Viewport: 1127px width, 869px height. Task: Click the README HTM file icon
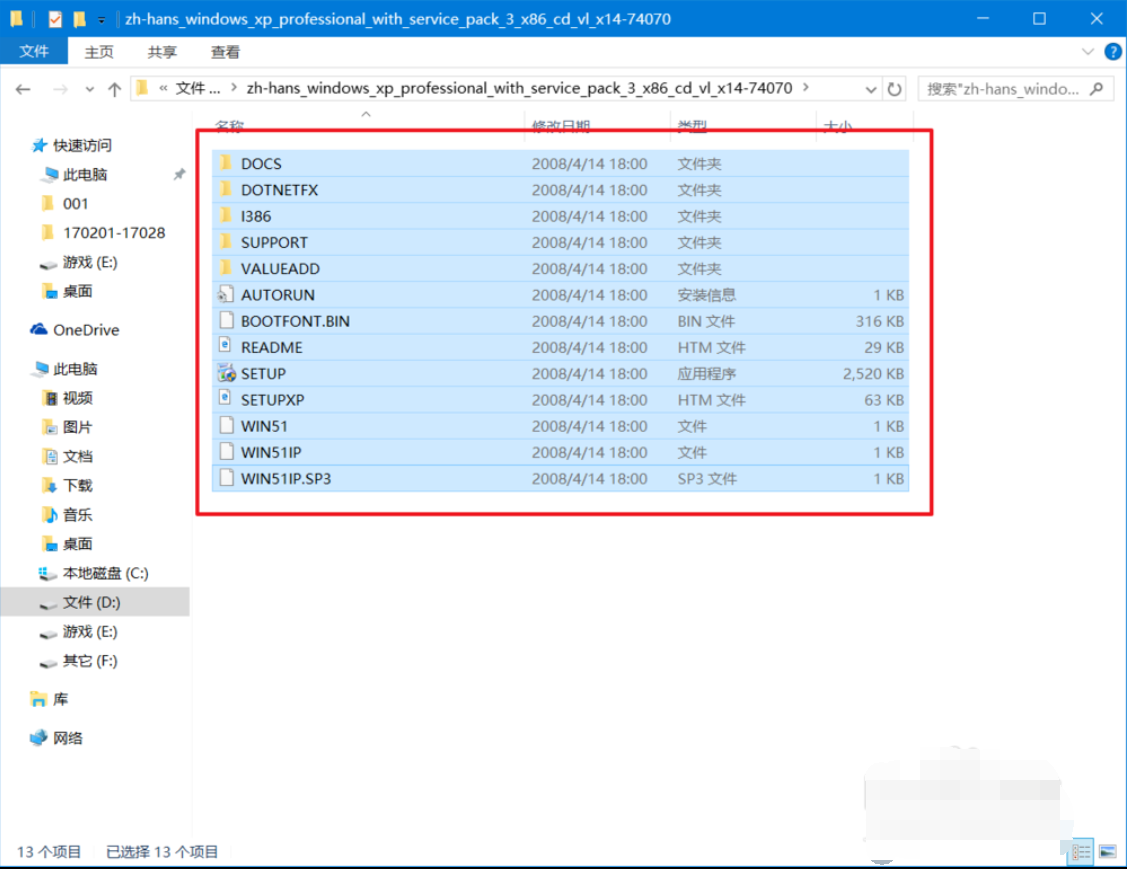pos(225,347)
